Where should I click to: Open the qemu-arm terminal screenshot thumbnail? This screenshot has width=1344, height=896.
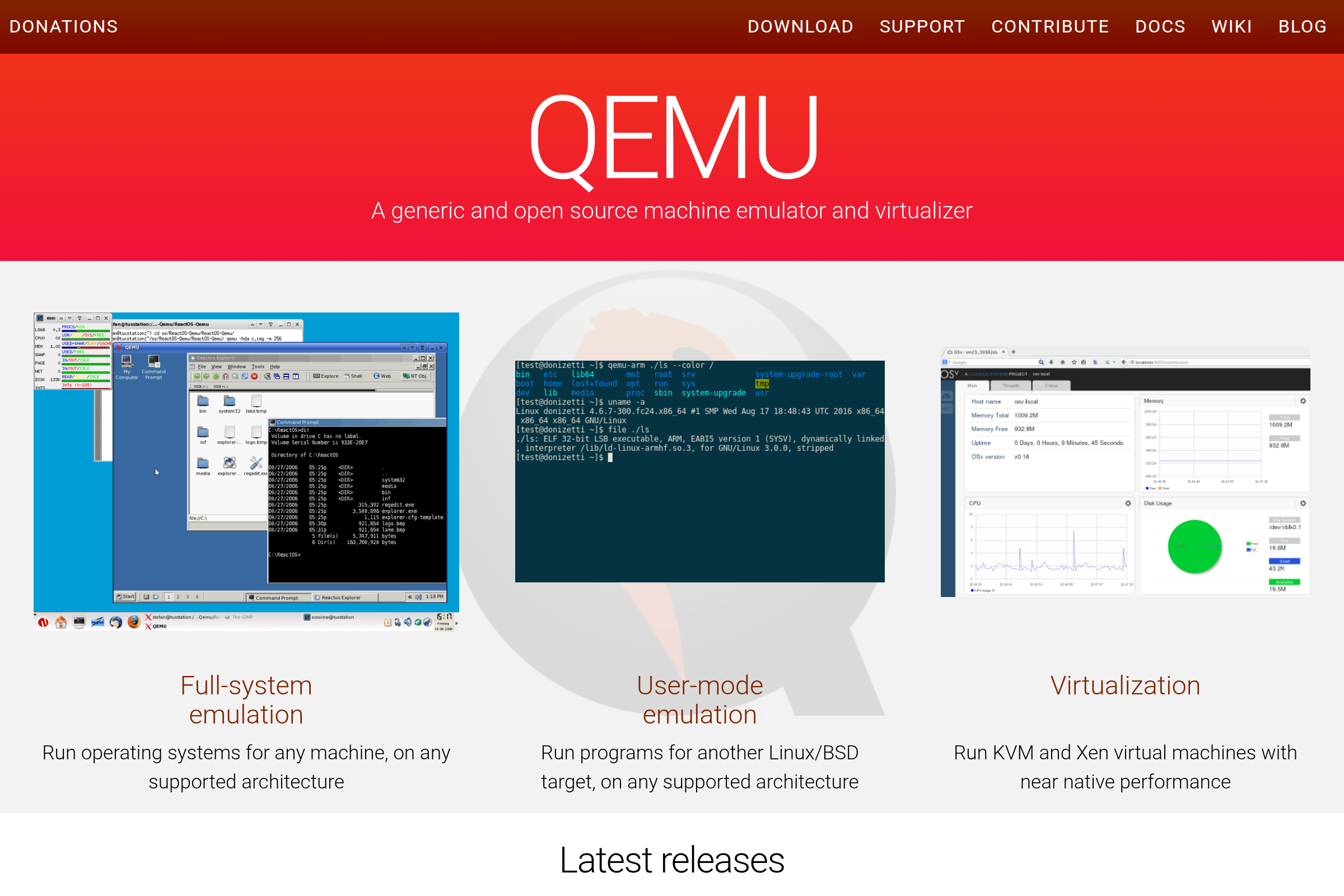(x=699, y=472)
